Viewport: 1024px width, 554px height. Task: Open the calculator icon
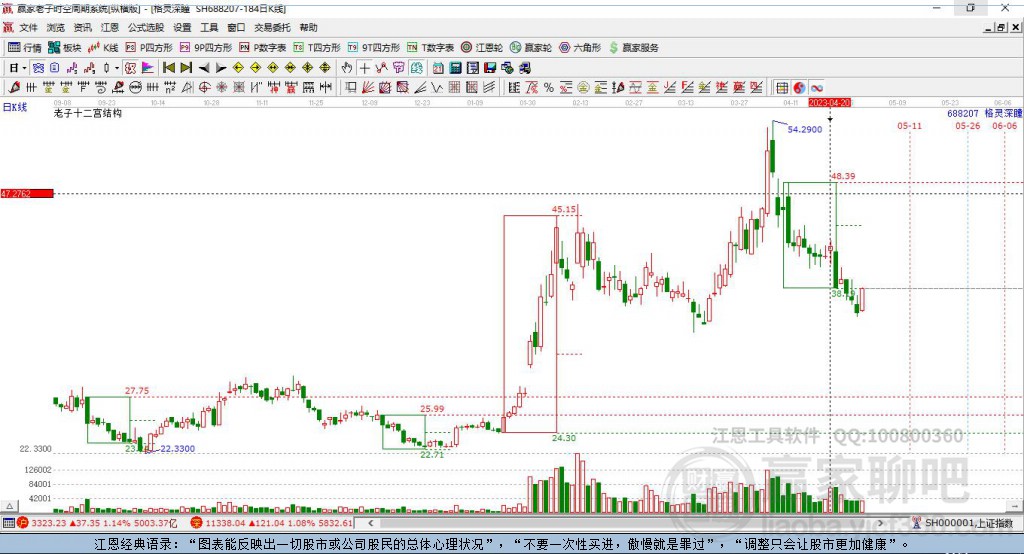click(455, 68)
